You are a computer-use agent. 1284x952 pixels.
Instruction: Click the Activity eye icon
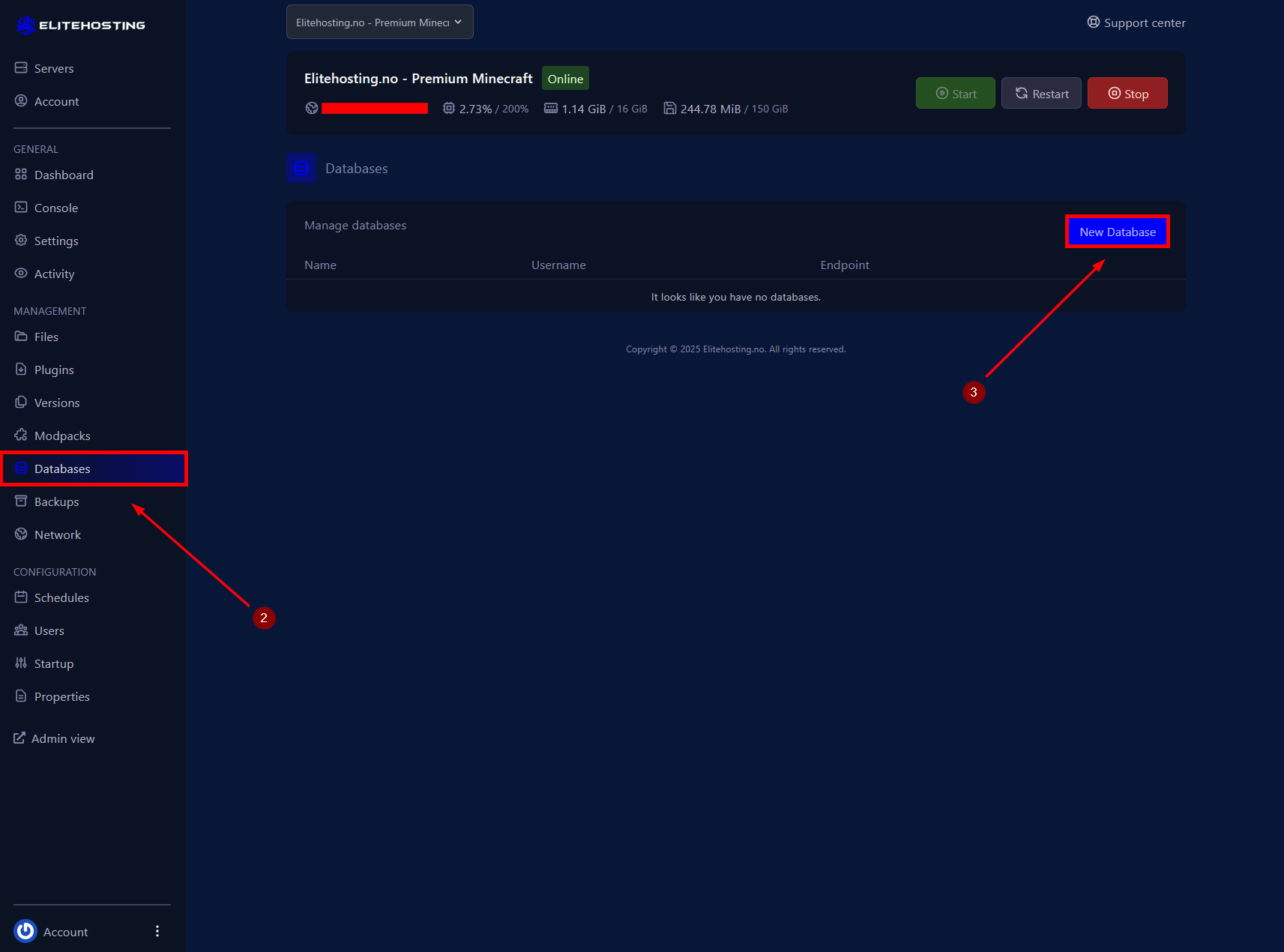21,273
